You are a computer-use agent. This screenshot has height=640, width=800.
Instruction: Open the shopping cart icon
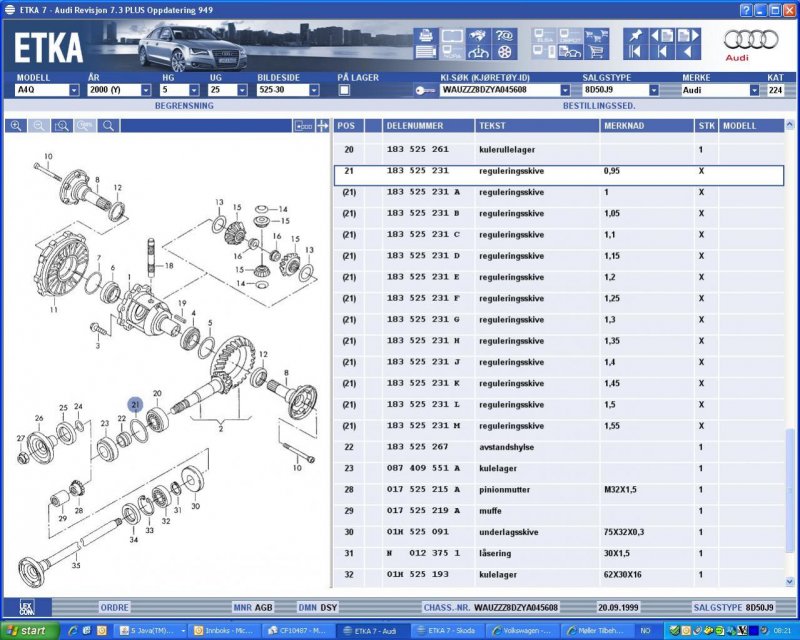click(x=596, y=52)
